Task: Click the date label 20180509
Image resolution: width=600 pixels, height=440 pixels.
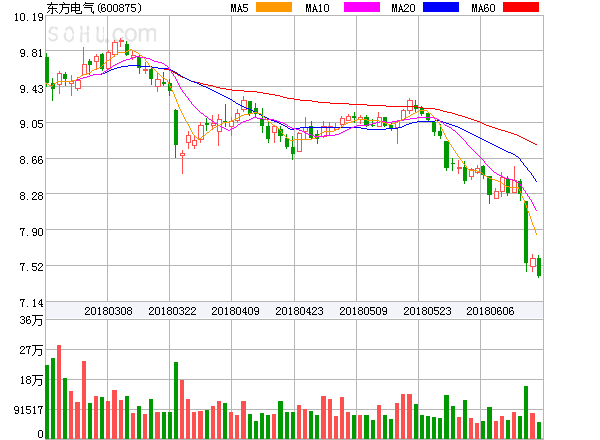Action: (363, 311)
